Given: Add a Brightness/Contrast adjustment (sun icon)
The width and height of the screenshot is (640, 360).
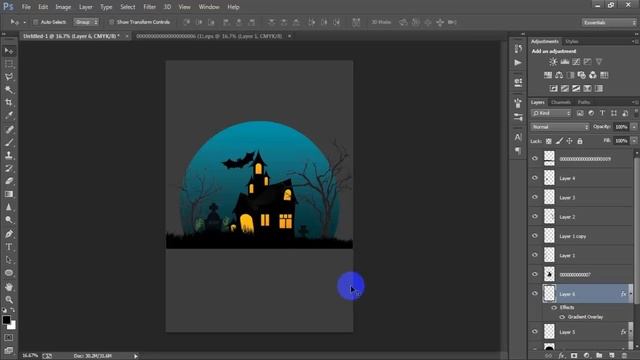Looking at the screenshot, I should click(x=553, y=62).
